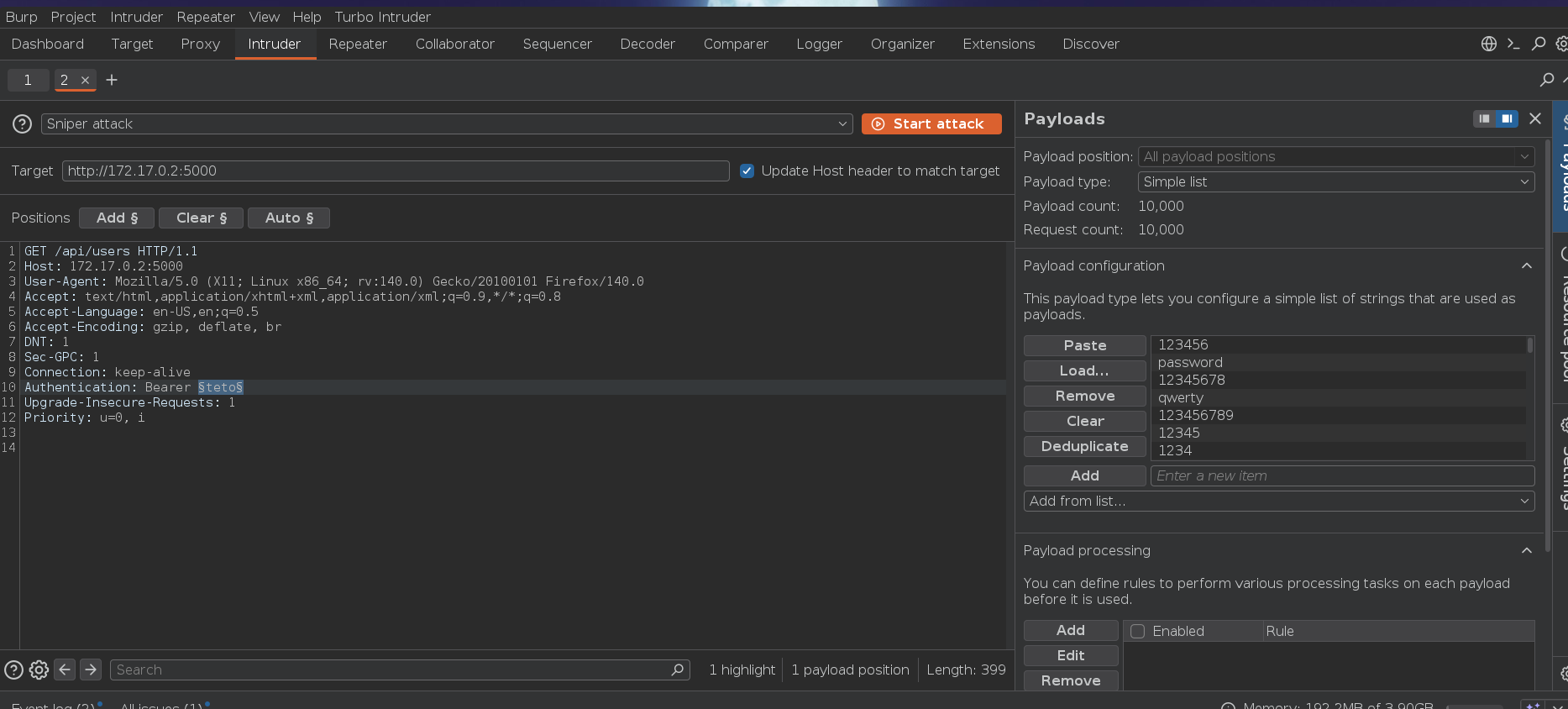The width and height of the screenshot is (1568, 709).
Task: Switch to the Repeater tab
Action: tap(358, 44)
